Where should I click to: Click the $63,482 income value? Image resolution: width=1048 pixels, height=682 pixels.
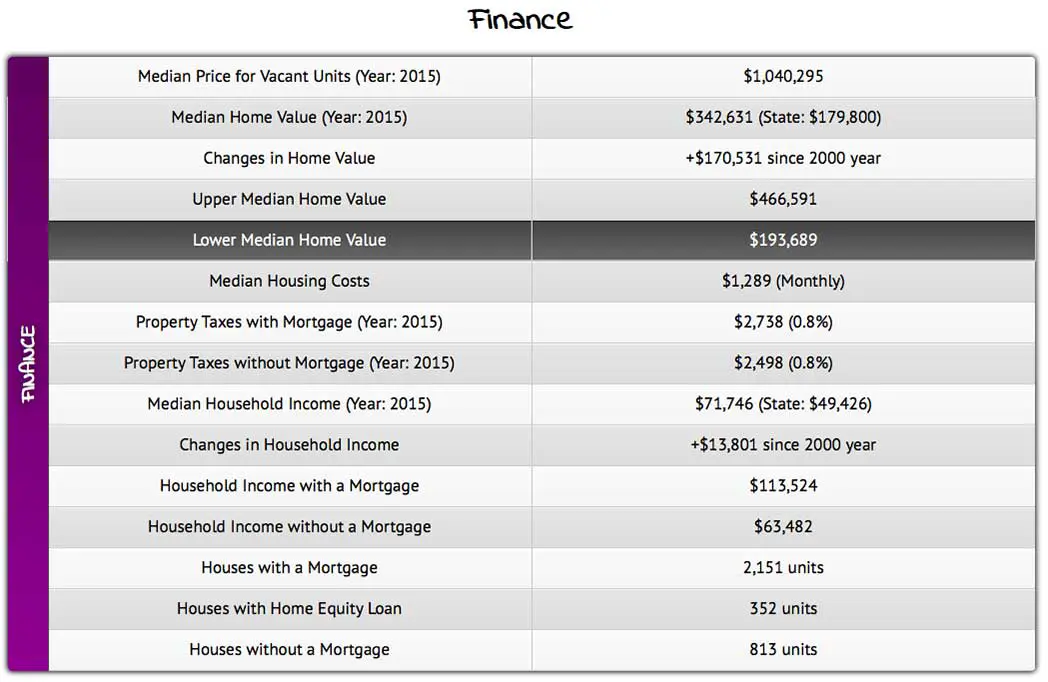click(x=783, y=527)
